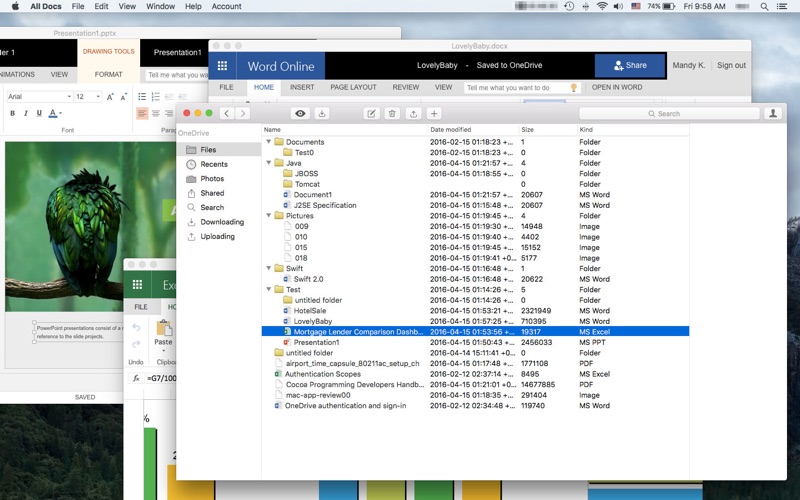Select Shared in OneDrive sidebar
The width and height of the screenshot is (800, 500).
click(x=218, y=193)
